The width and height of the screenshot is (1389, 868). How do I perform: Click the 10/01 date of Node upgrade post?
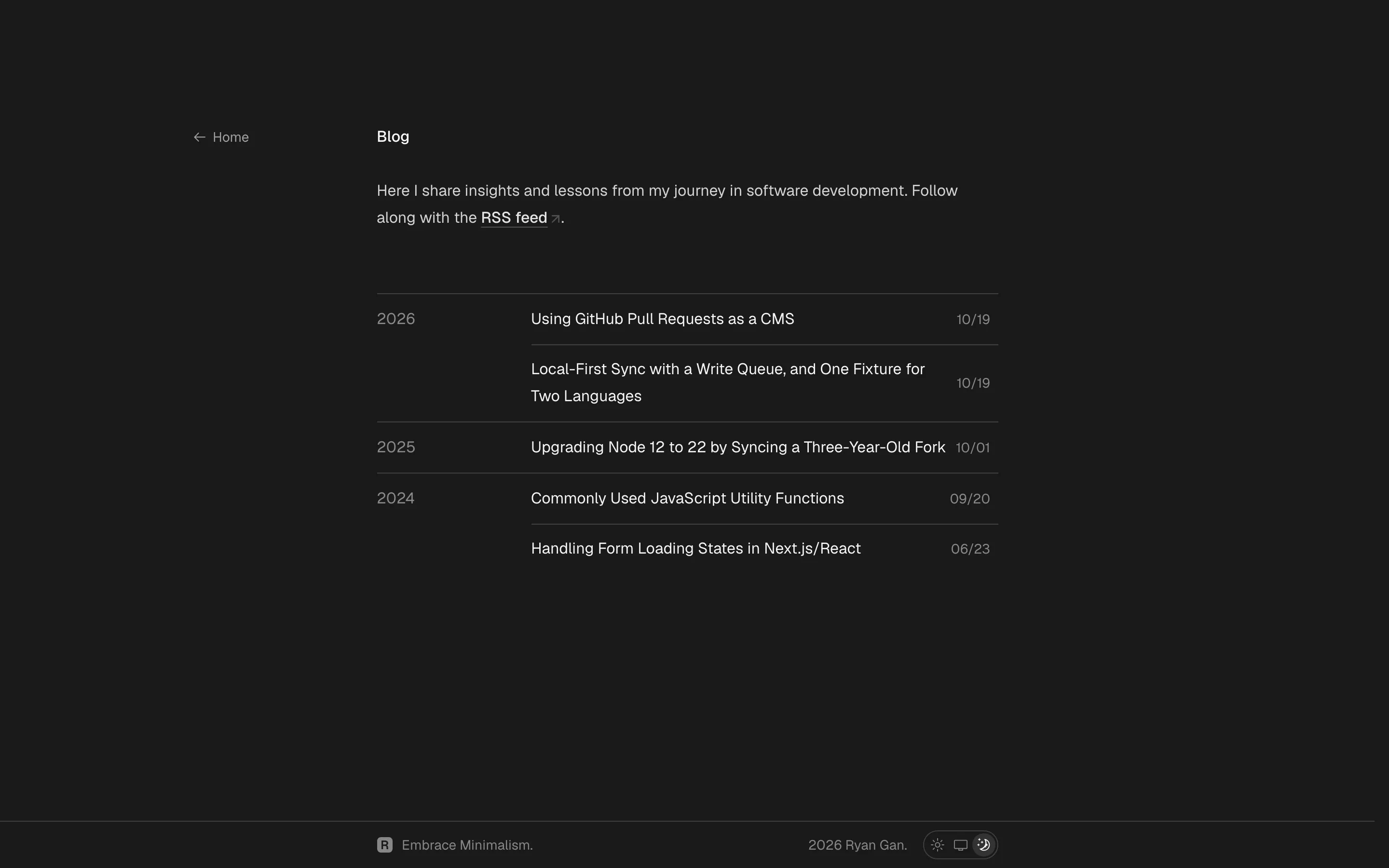pos(972,448)
